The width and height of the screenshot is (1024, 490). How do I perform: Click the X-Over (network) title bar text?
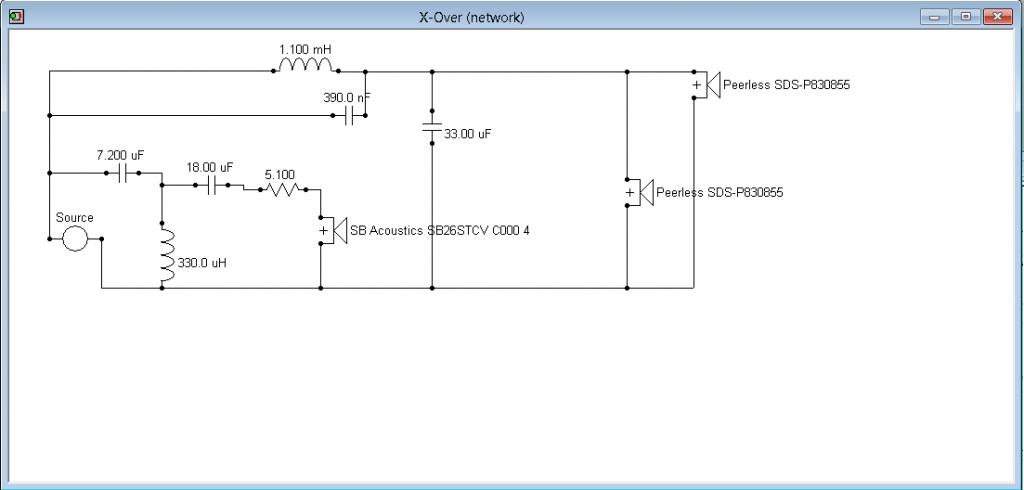click(x=472, y=18)
